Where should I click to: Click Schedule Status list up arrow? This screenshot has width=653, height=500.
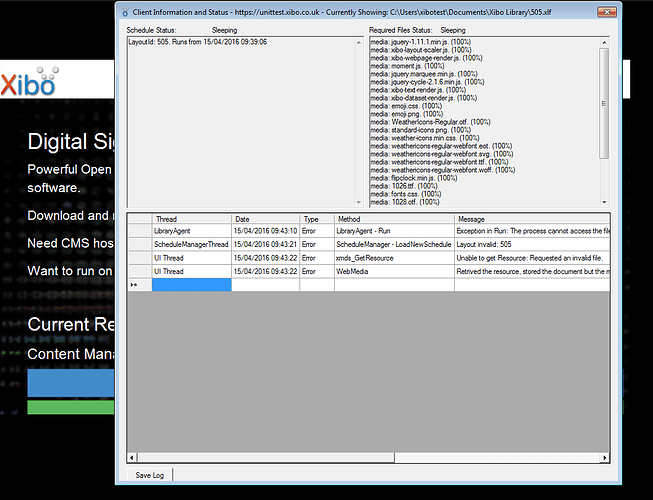(359, 42)
